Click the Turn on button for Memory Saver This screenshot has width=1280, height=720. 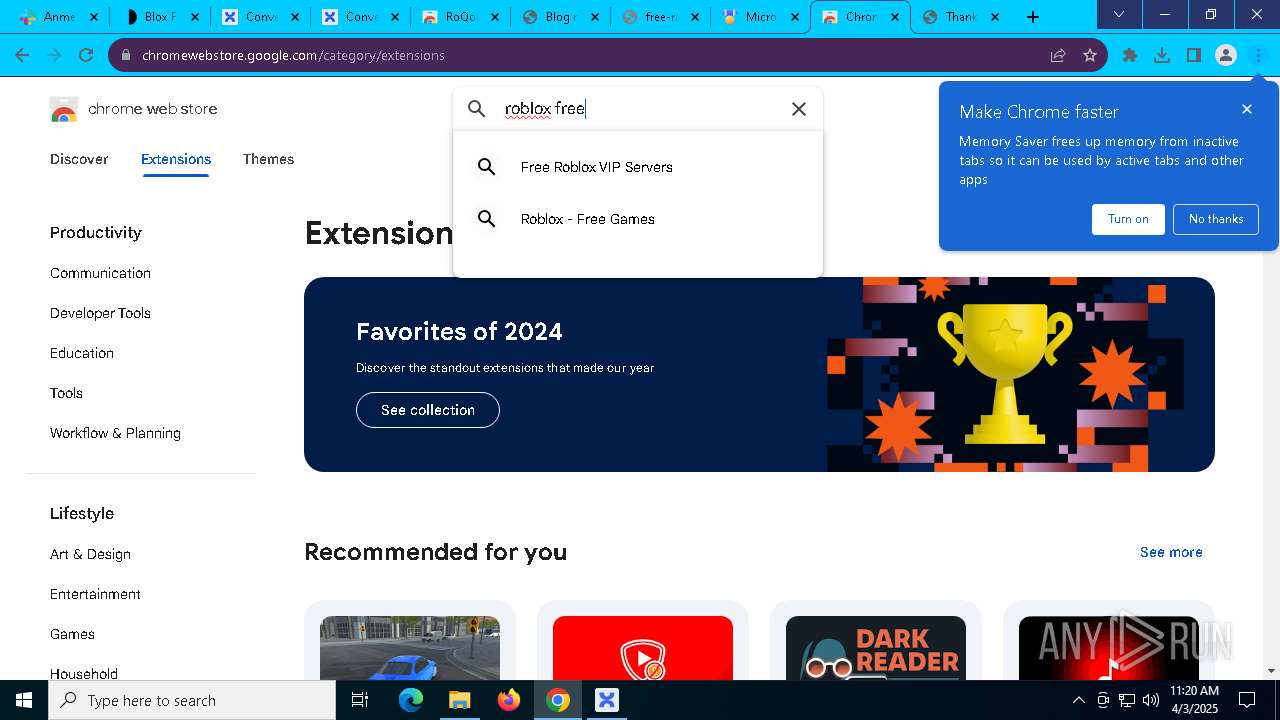[x=1128, y=219]
